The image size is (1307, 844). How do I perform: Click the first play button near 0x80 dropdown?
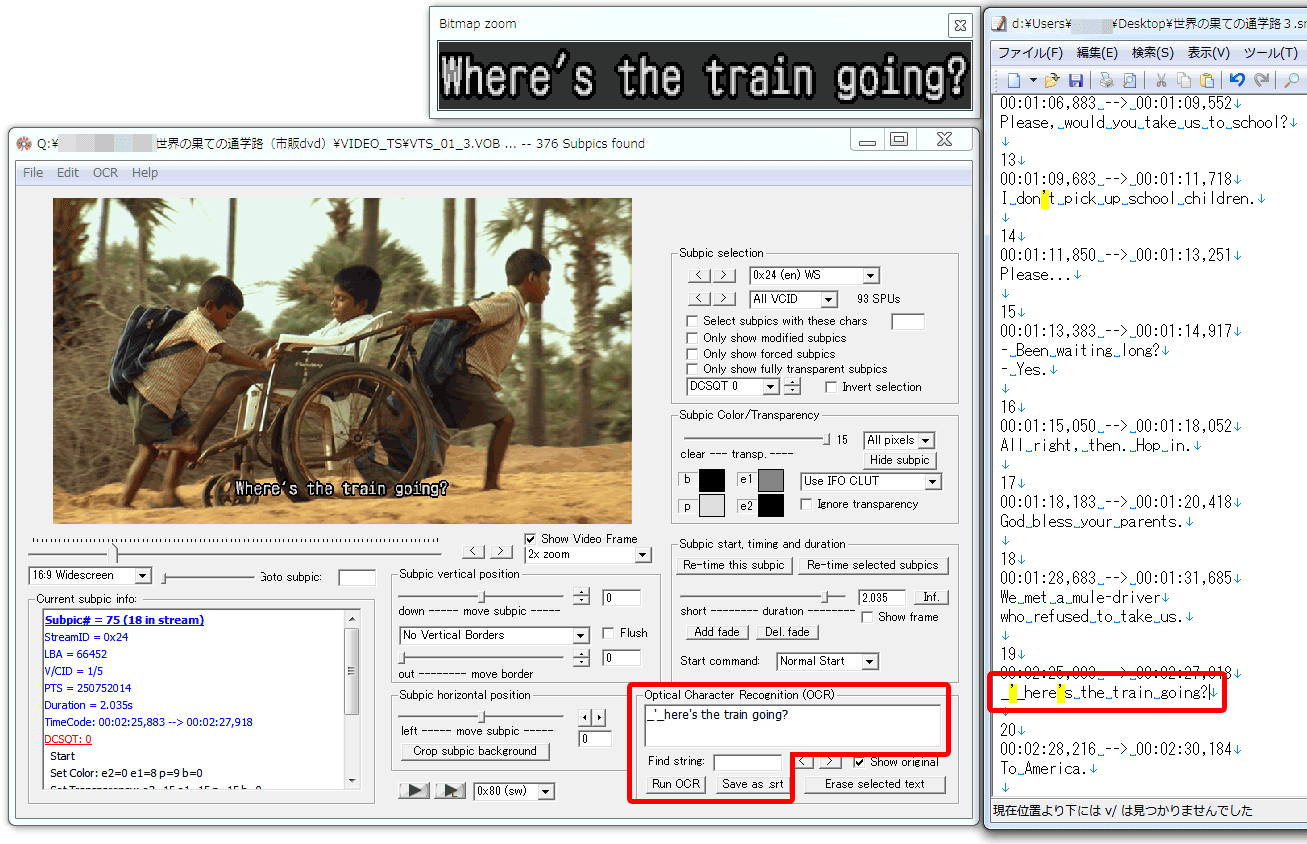(x=414, y=791)
